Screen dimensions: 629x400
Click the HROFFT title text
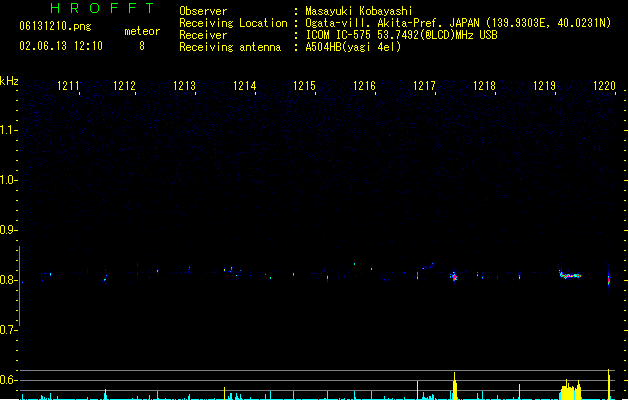pos(102,8)
